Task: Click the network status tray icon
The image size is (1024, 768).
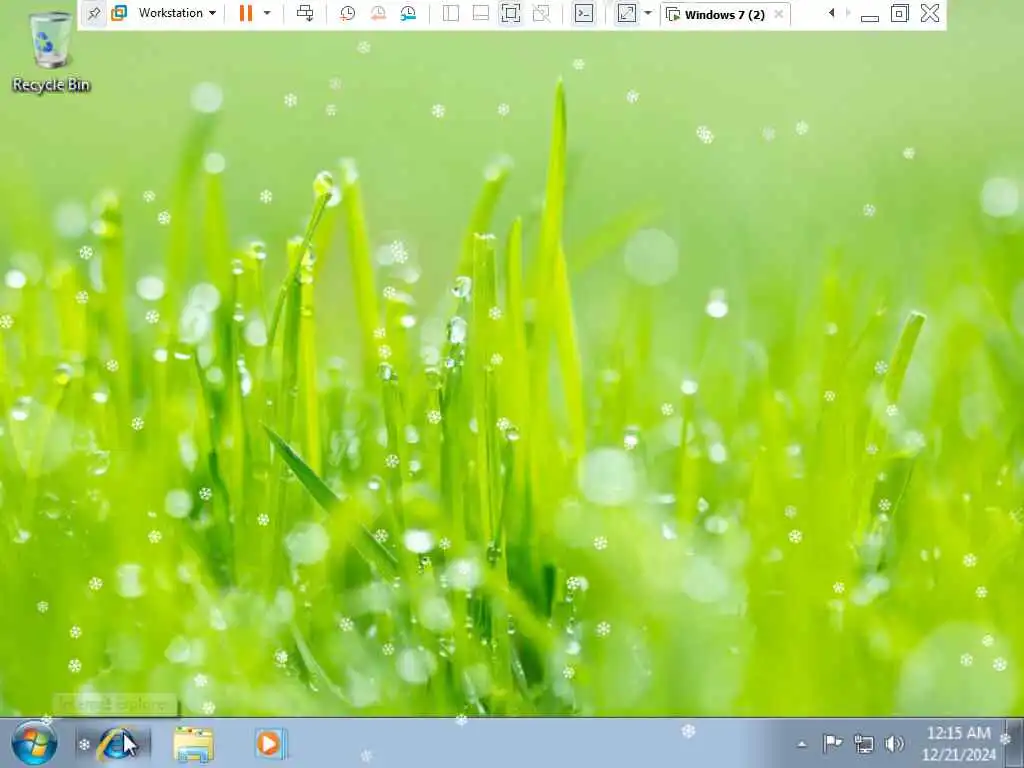Action: (863, 744)
